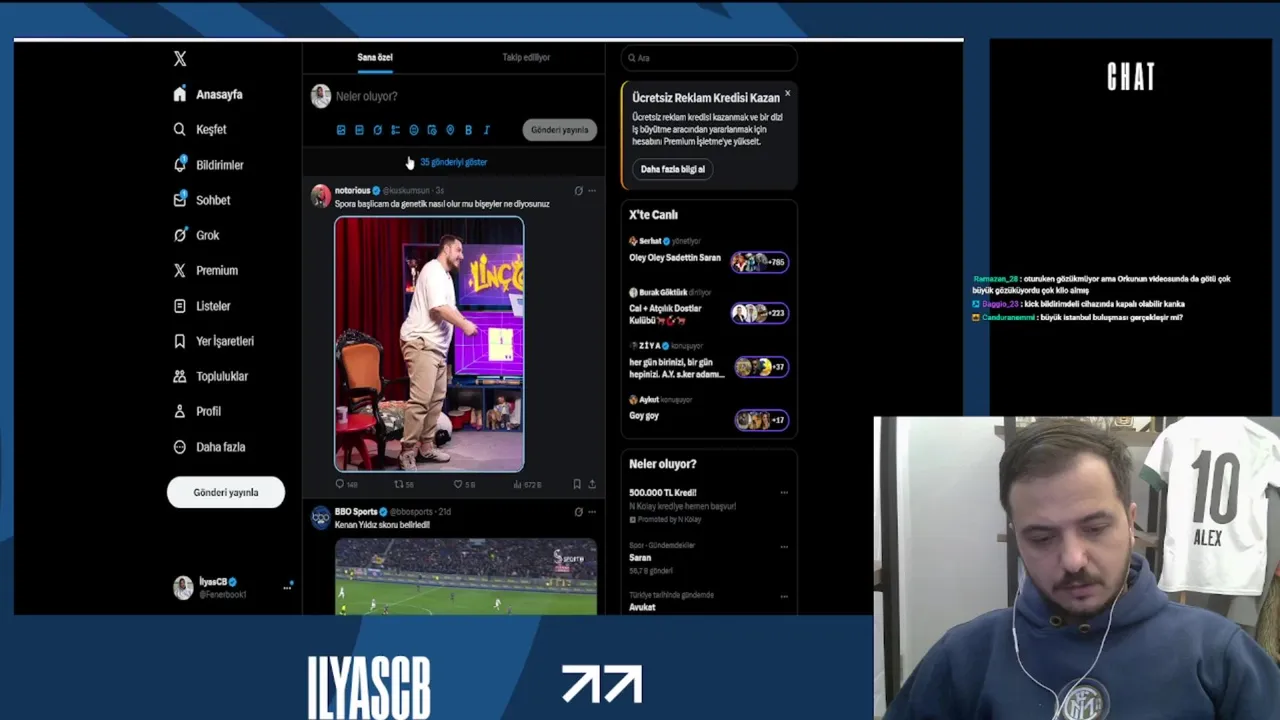Open notorious profile avatar
The image size is (1280, 720).
(x=320, y=195)
